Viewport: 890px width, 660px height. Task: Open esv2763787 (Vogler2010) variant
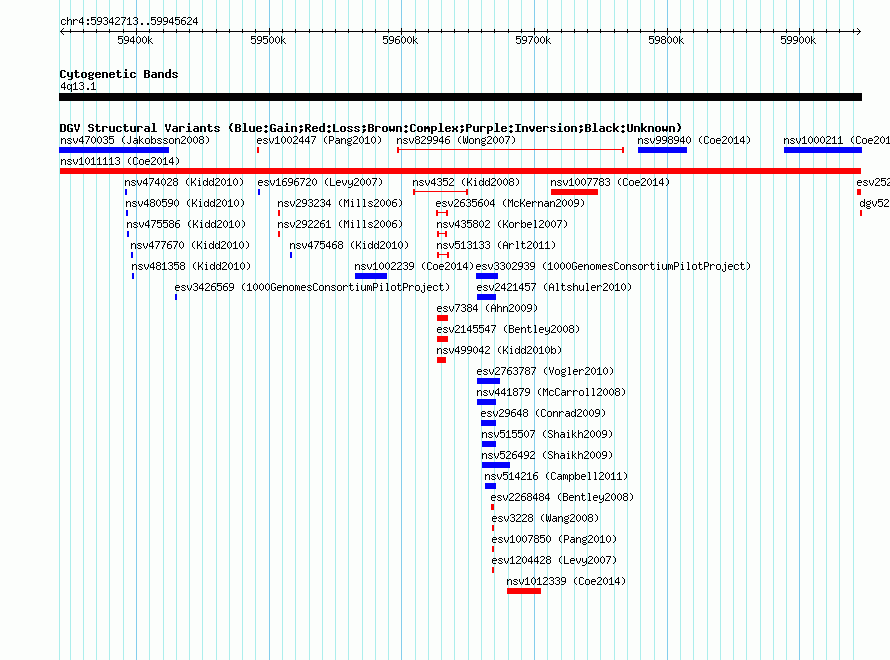tap(545, 371)
